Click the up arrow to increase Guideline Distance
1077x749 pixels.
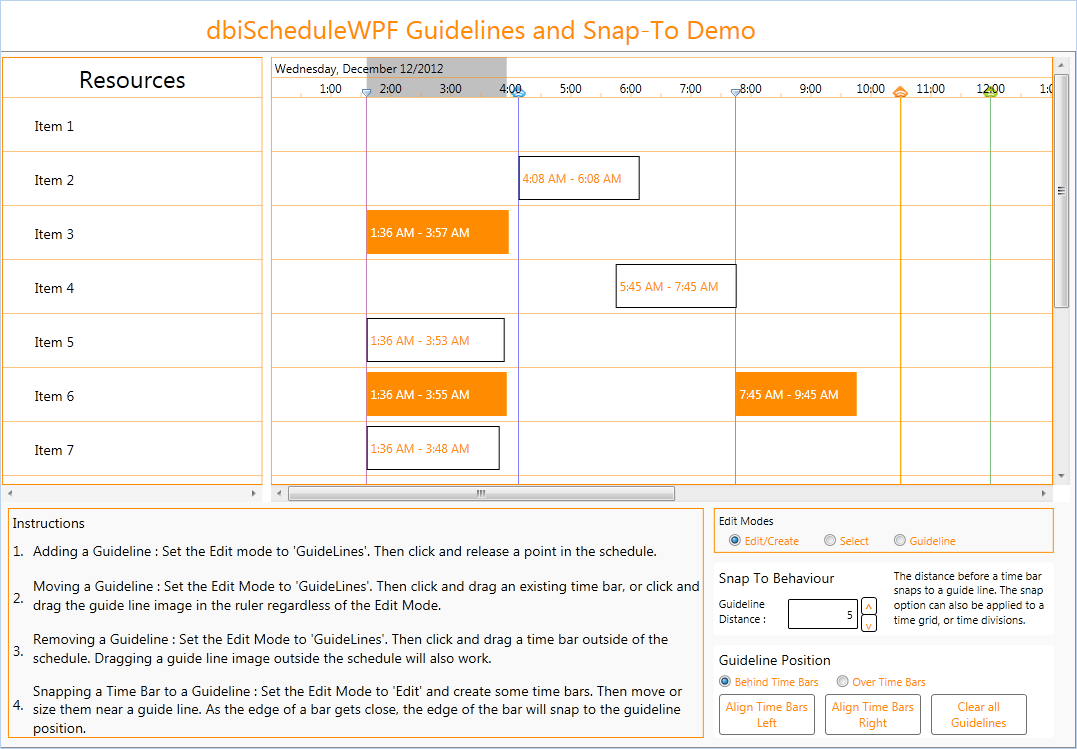(x=868, y=606)
